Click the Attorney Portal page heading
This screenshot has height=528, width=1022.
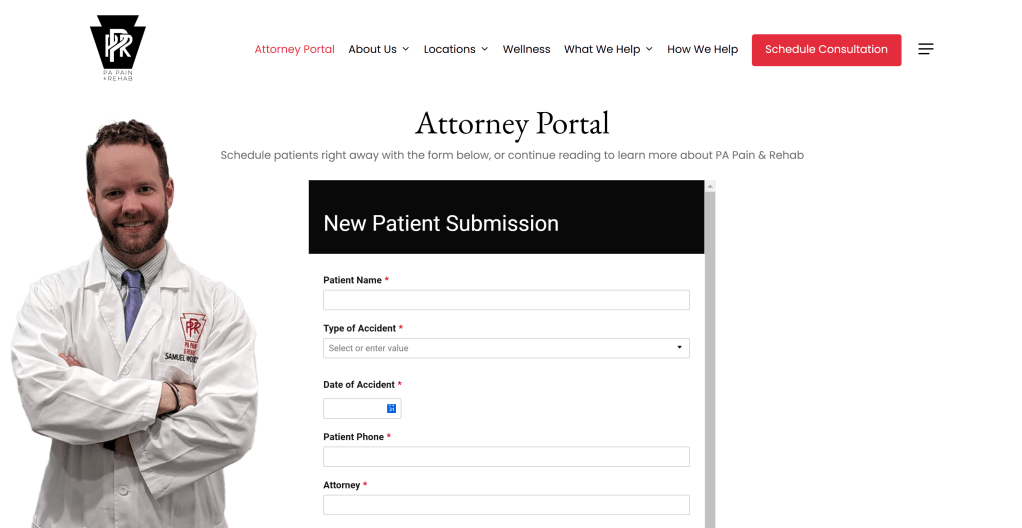click(511, 123)
